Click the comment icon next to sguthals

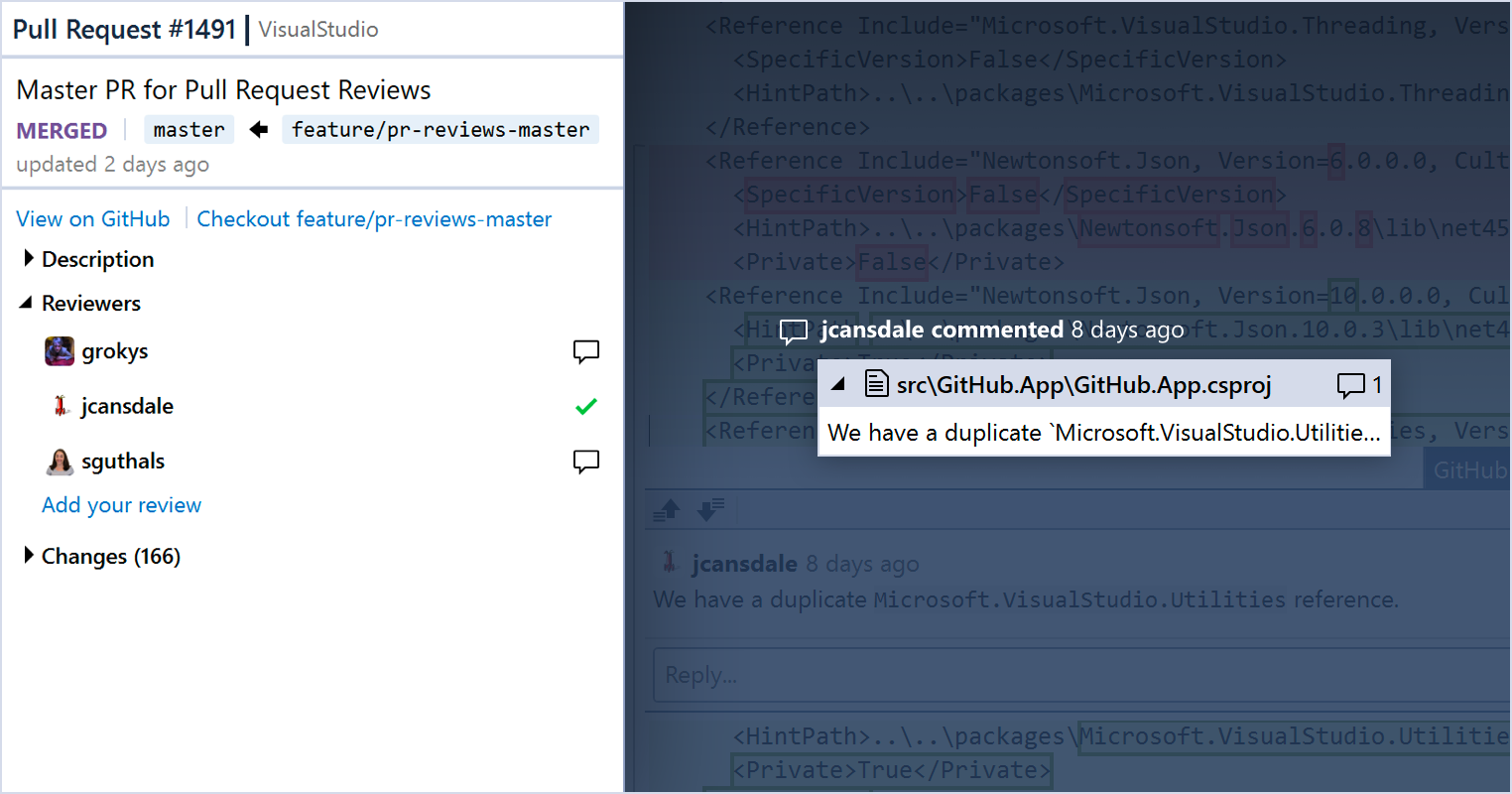[586, 461]
